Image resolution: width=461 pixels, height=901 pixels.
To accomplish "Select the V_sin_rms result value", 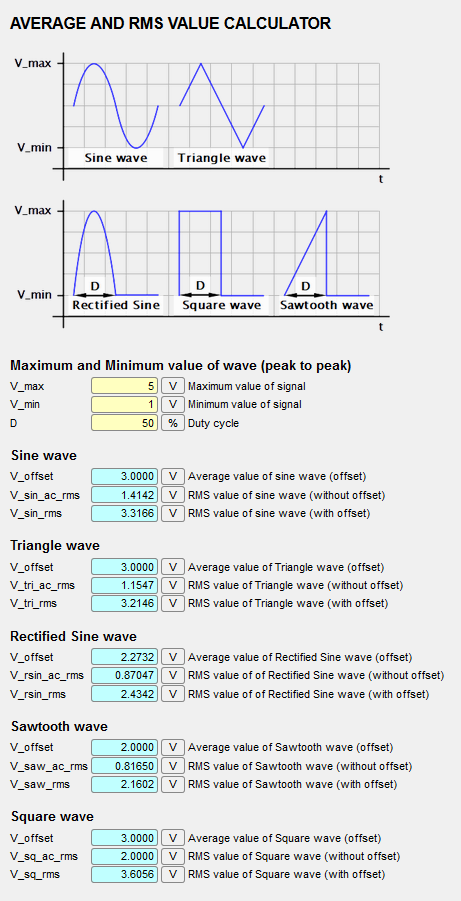I will point(124,513).
